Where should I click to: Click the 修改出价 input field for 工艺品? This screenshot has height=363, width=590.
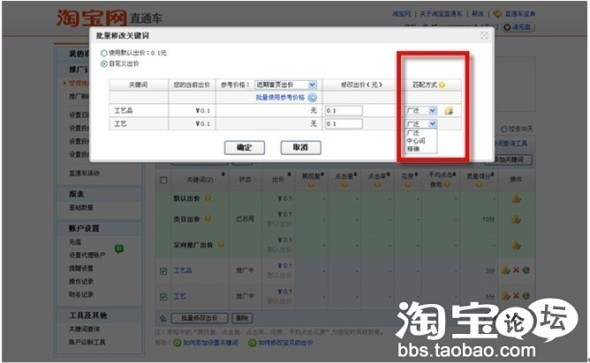coord(344,111)
